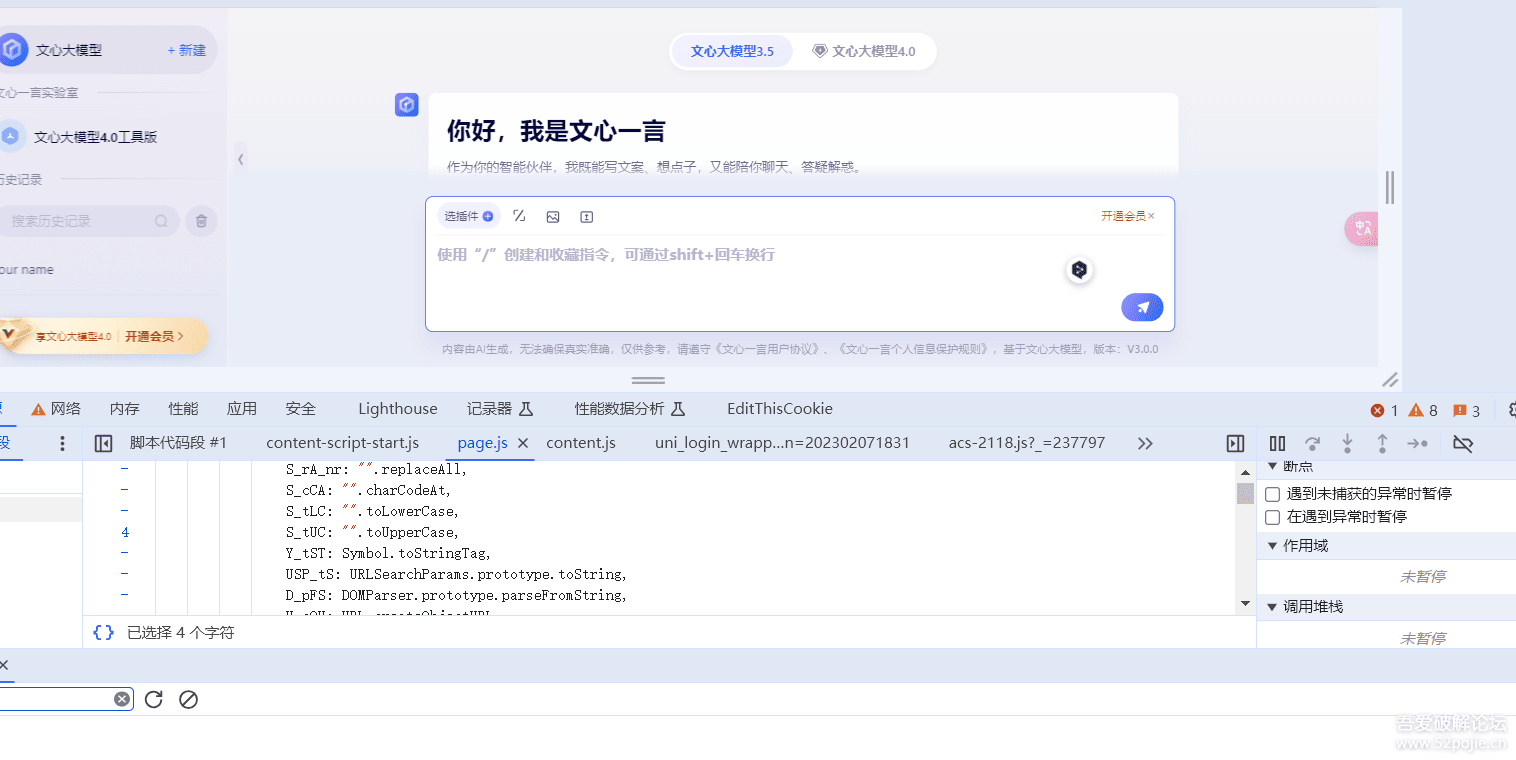
Task: Toggle the debugger sidebar panel icon
Action: tap(1235, 443)
